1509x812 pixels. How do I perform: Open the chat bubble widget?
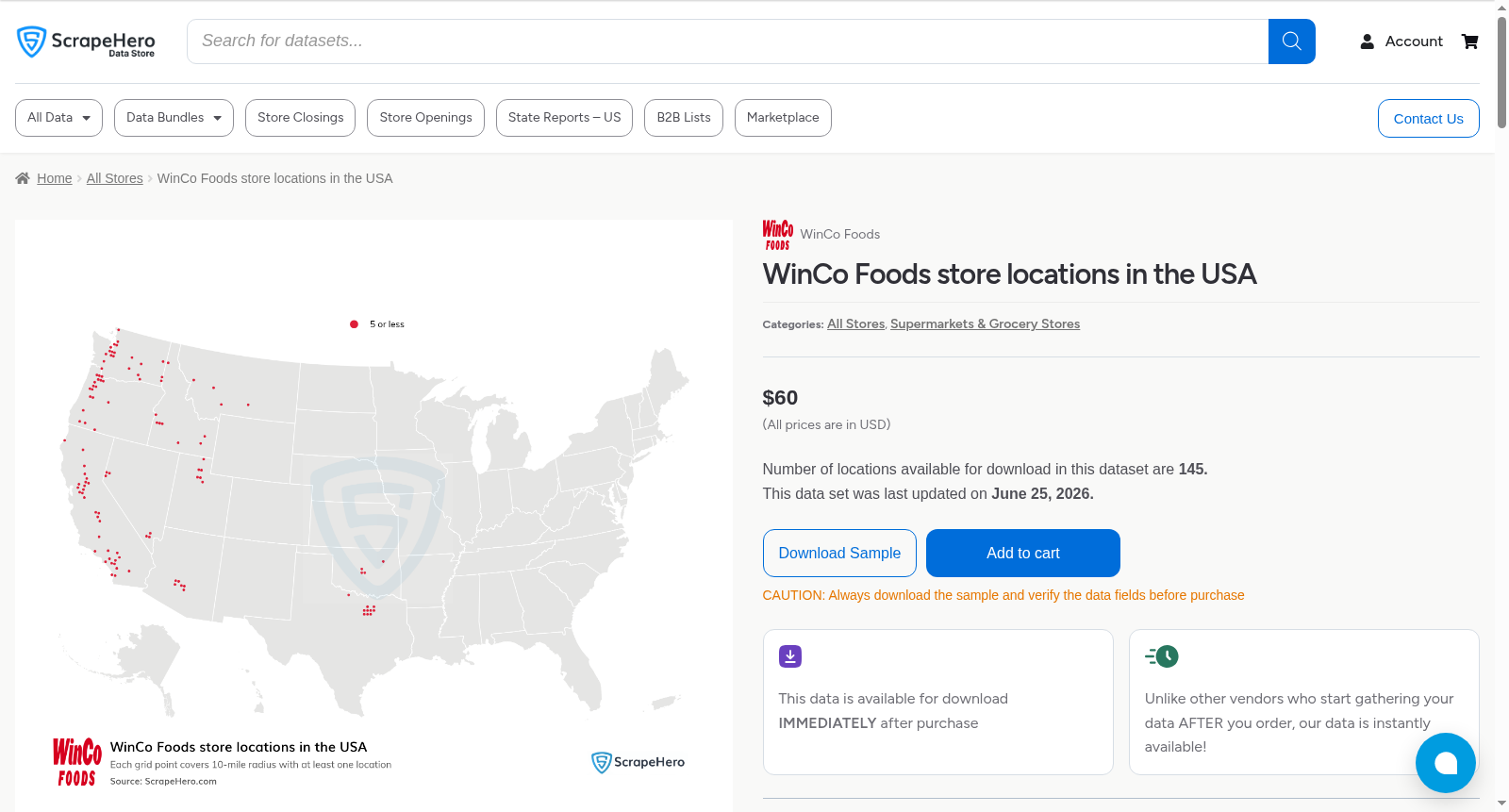(x=1445, y=763)
